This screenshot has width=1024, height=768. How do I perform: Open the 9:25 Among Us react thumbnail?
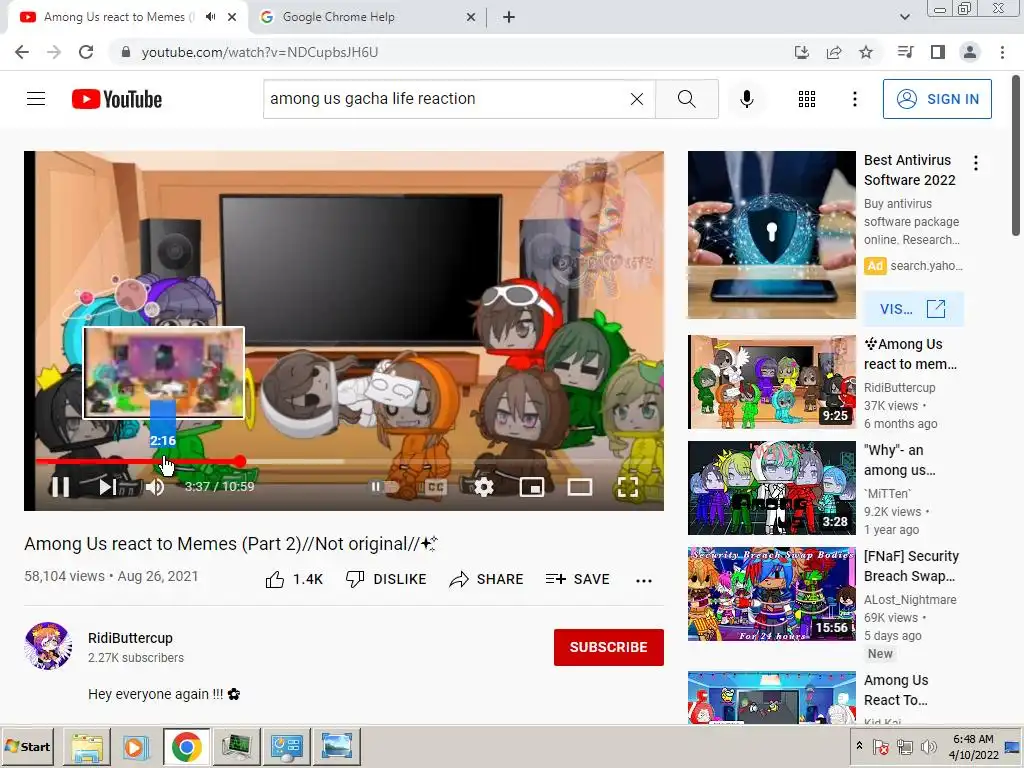(x=771, y=382)
